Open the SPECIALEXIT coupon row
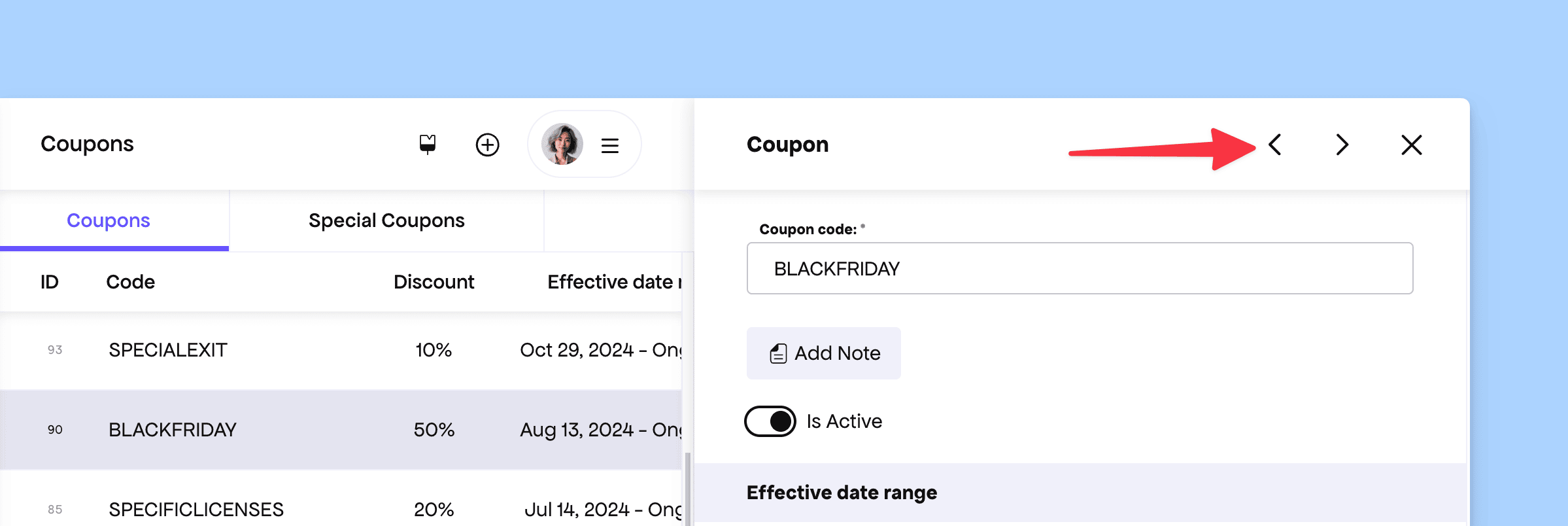The image size is (1568, 526). pyautogui.click(x=341, y=350)
